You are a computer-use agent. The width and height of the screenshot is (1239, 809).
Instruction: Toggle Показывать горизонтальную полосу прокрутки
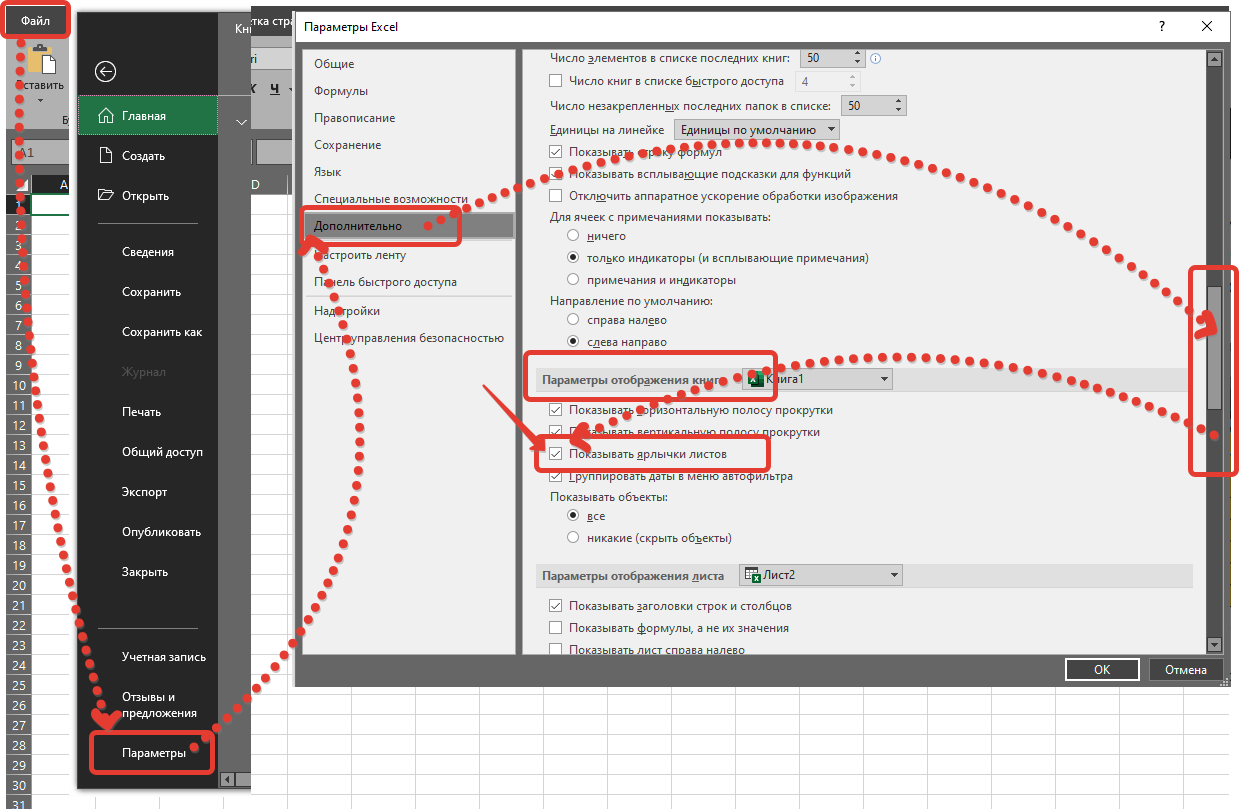tap(557, 410)
